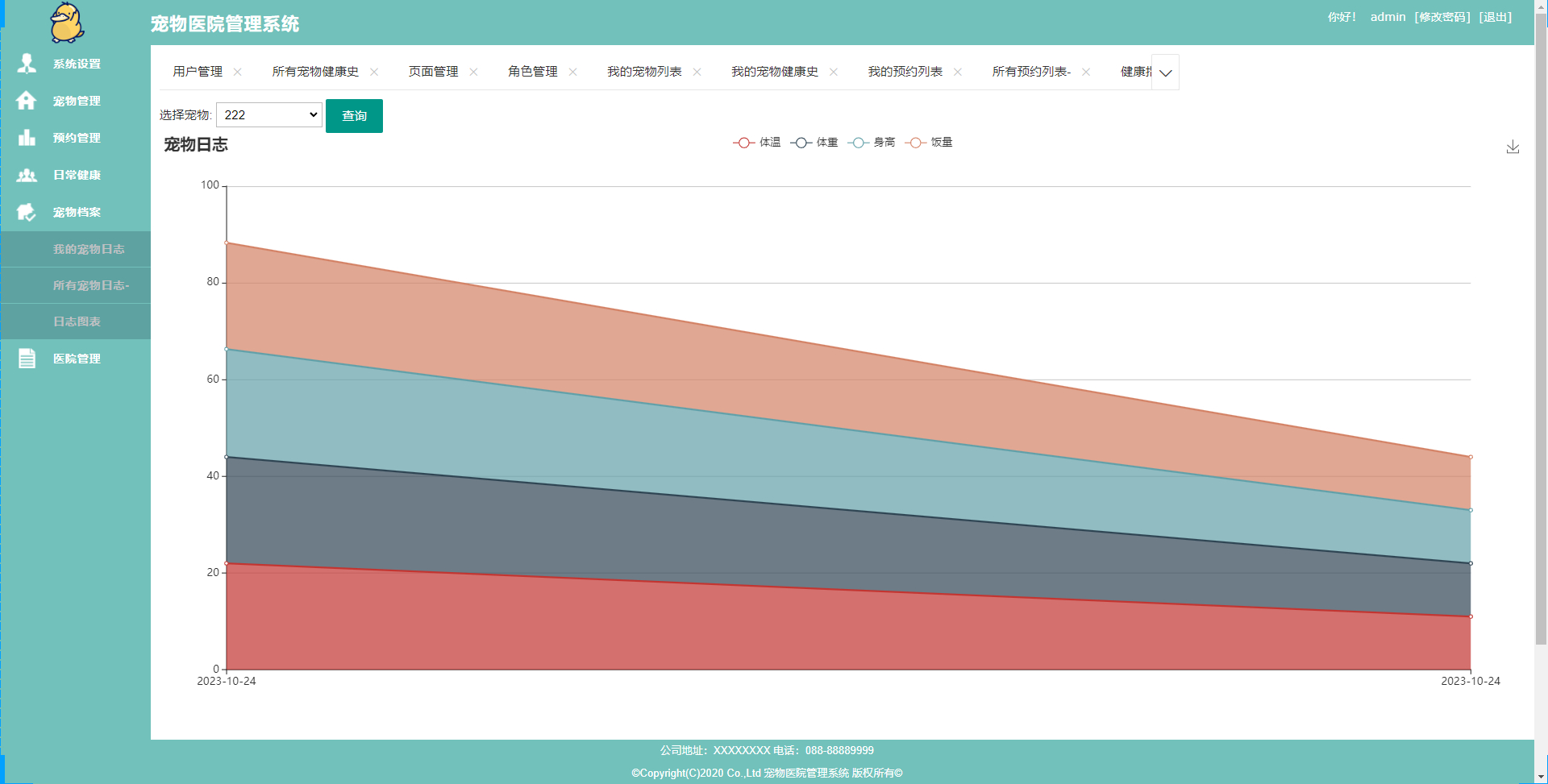Click the 系统设置 user icon

[x=27, y=64]
